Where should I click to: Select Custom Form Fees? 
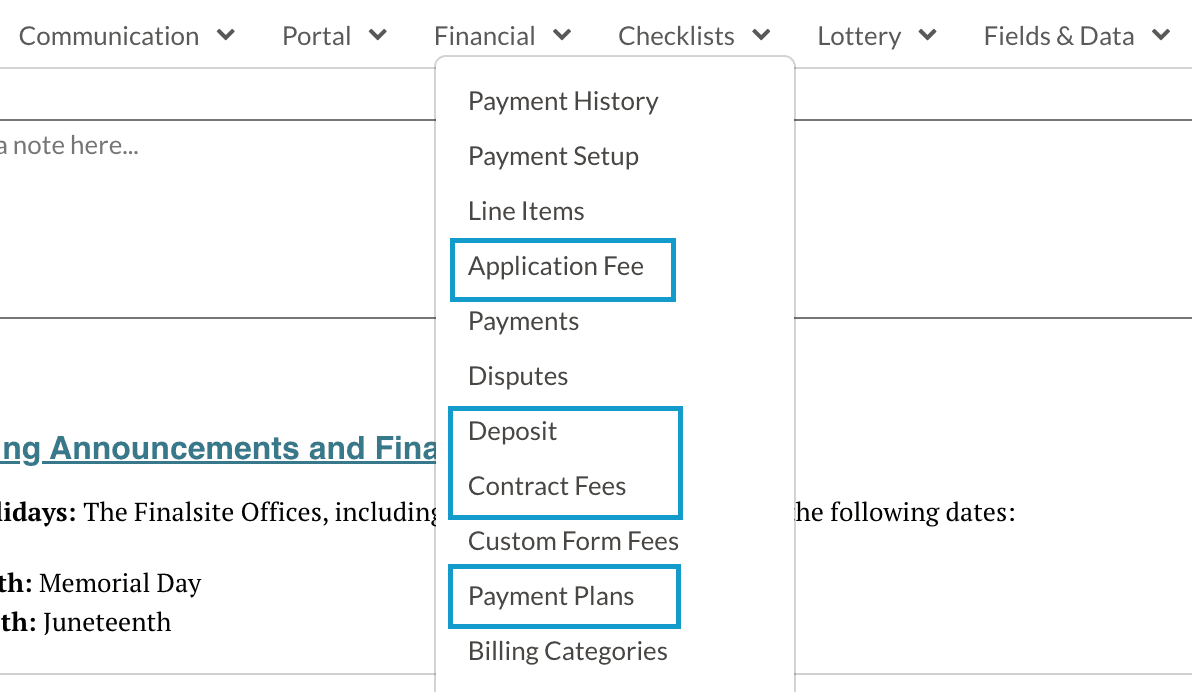(573, 540)
